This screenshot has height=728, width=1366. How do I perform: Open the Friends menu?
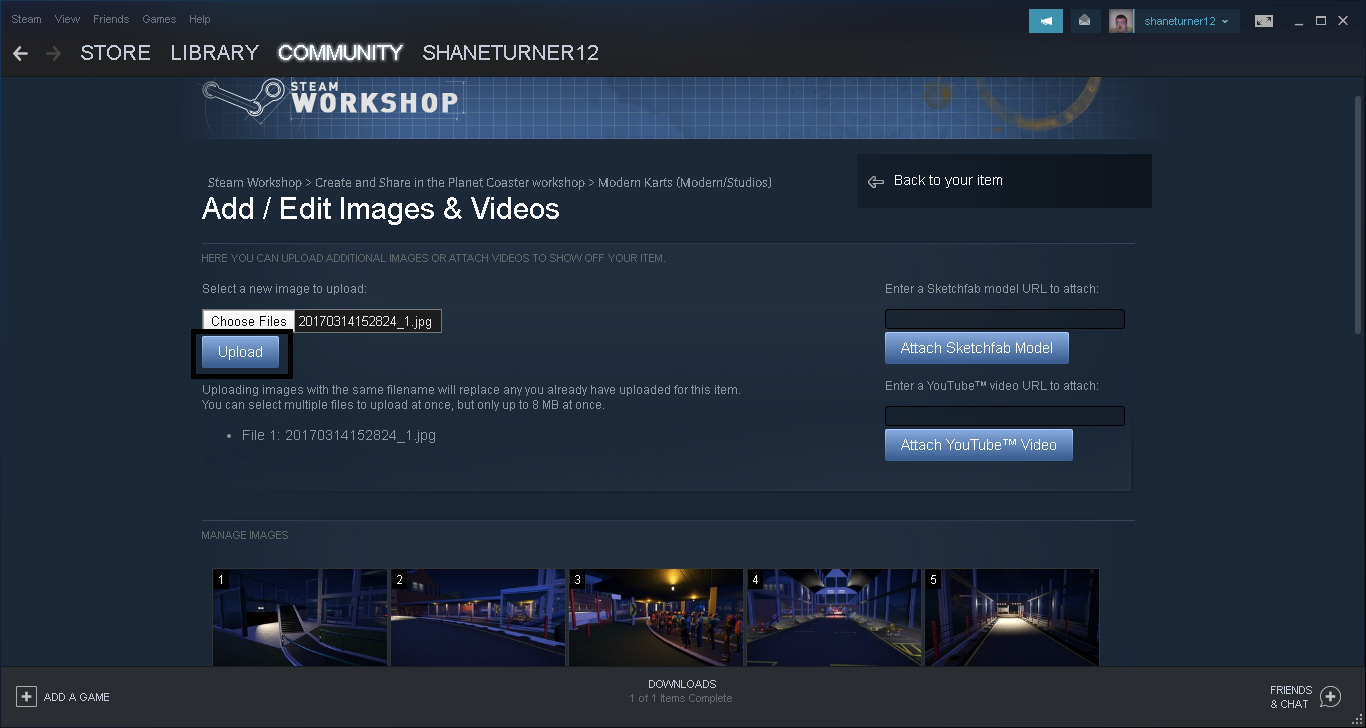[111, 19]
